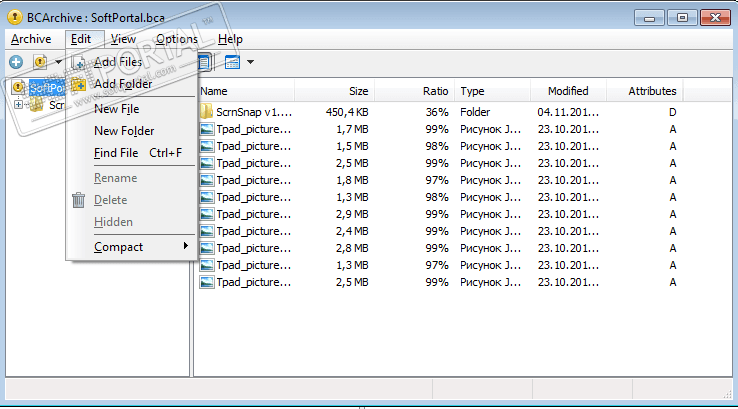Click the blue plus toolbar icon
Screen dimensions: 738x409
pos(16,62)
